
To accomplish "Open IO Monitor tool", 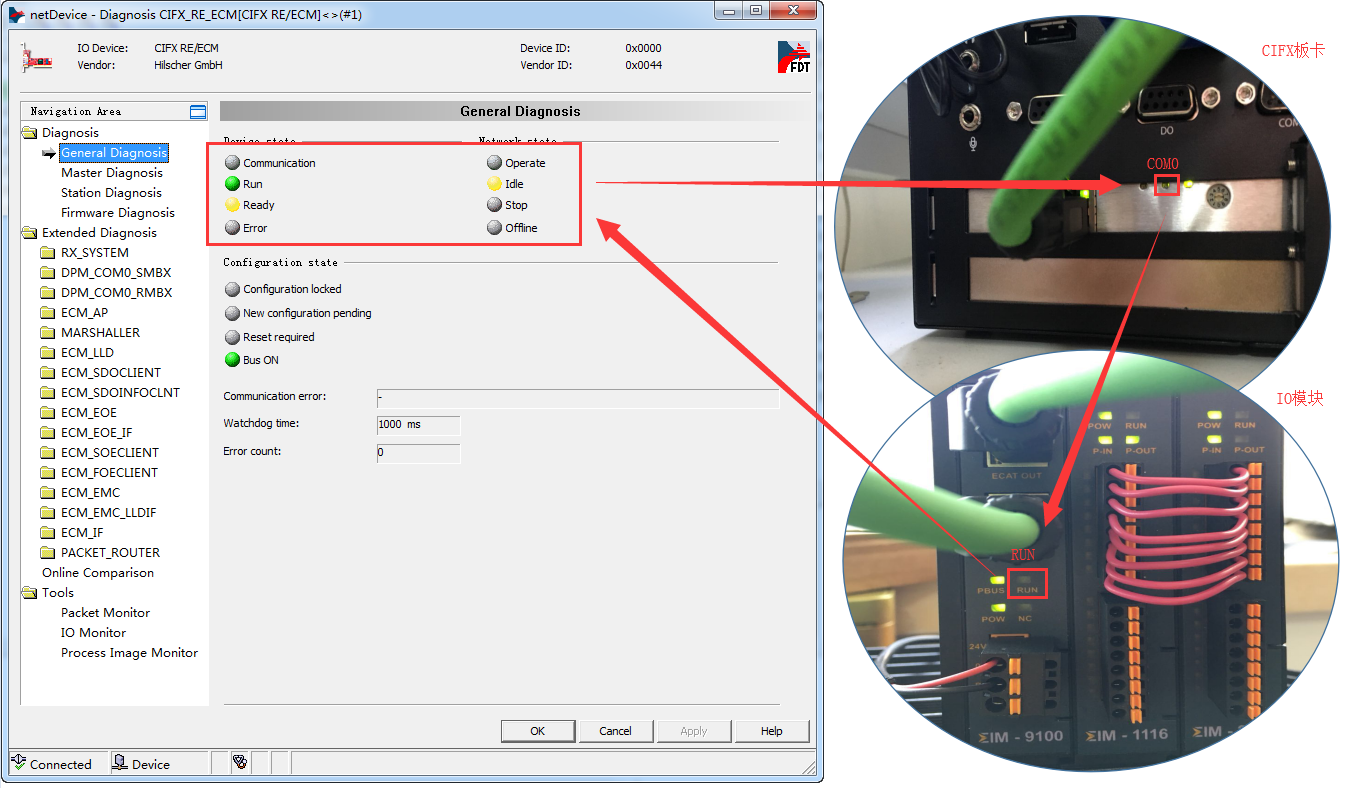I will click(93, 633).
